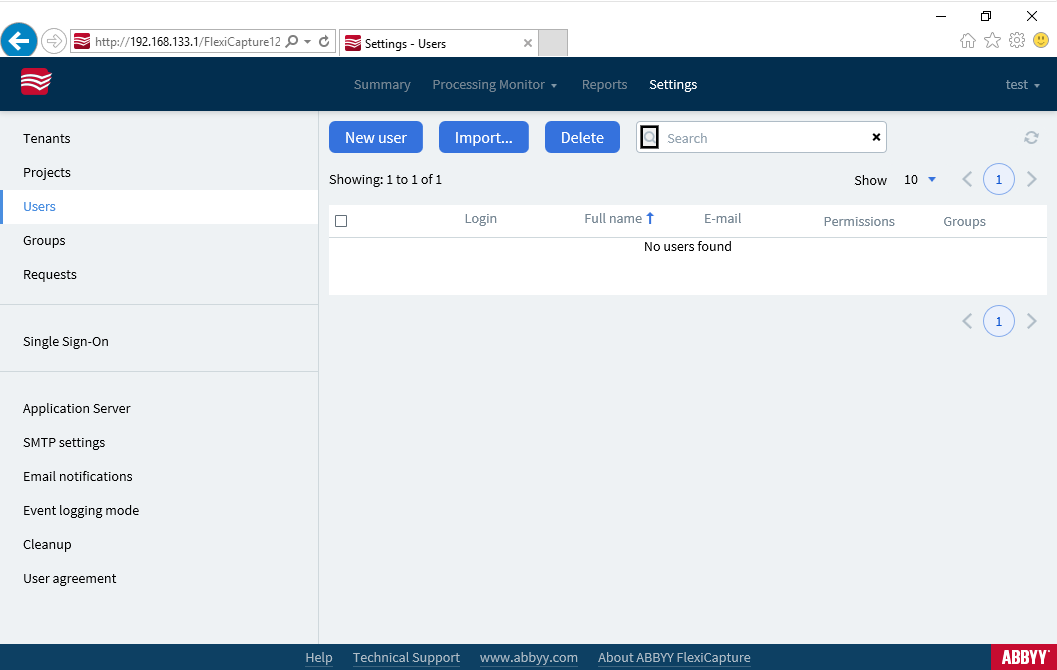Viewport: 1057px width, 670px height.
Task: Open the Summary tab
Action: (382, 84)
